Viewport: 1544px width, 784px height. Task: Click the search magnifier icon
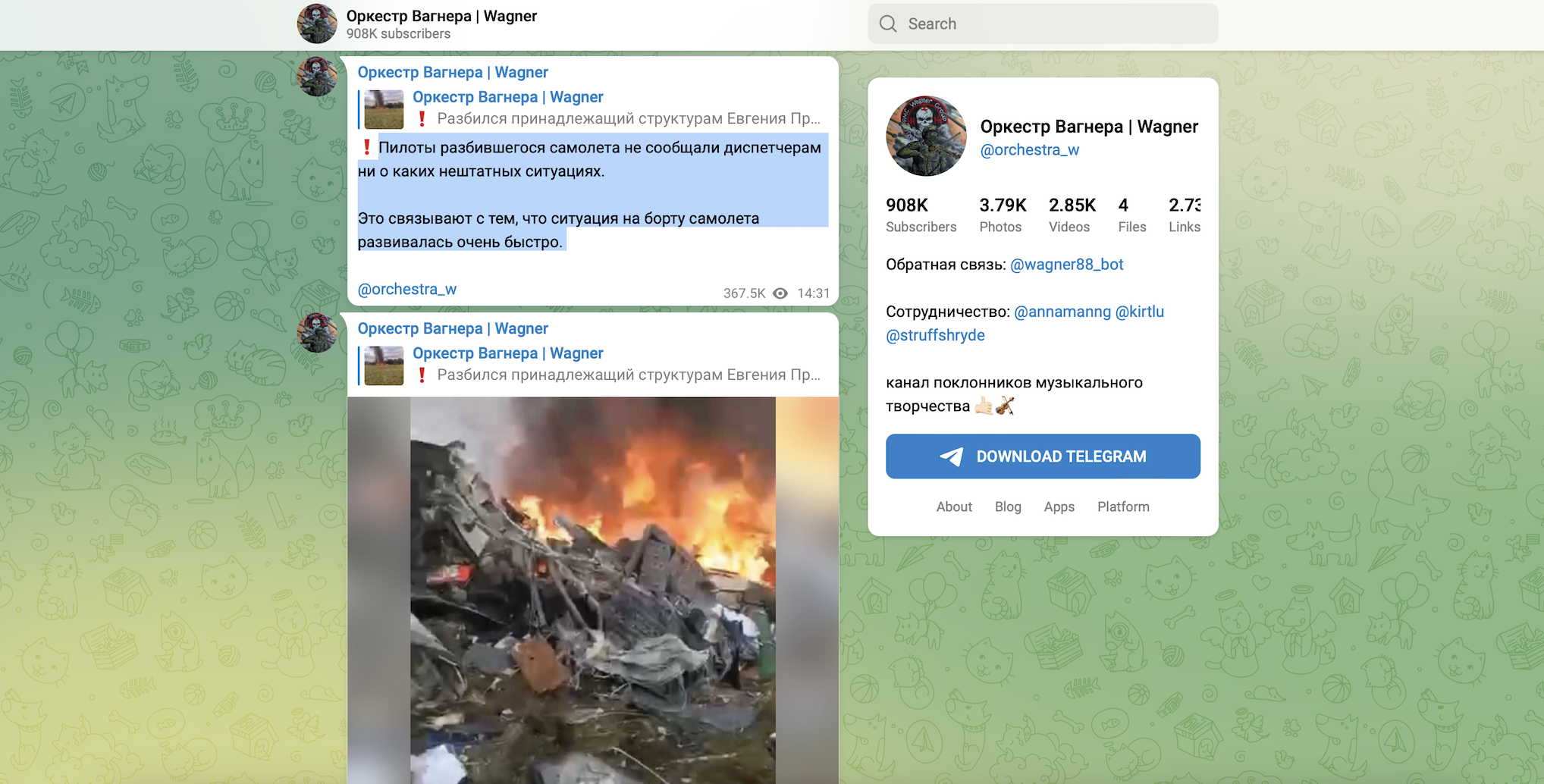click(888, 24)
